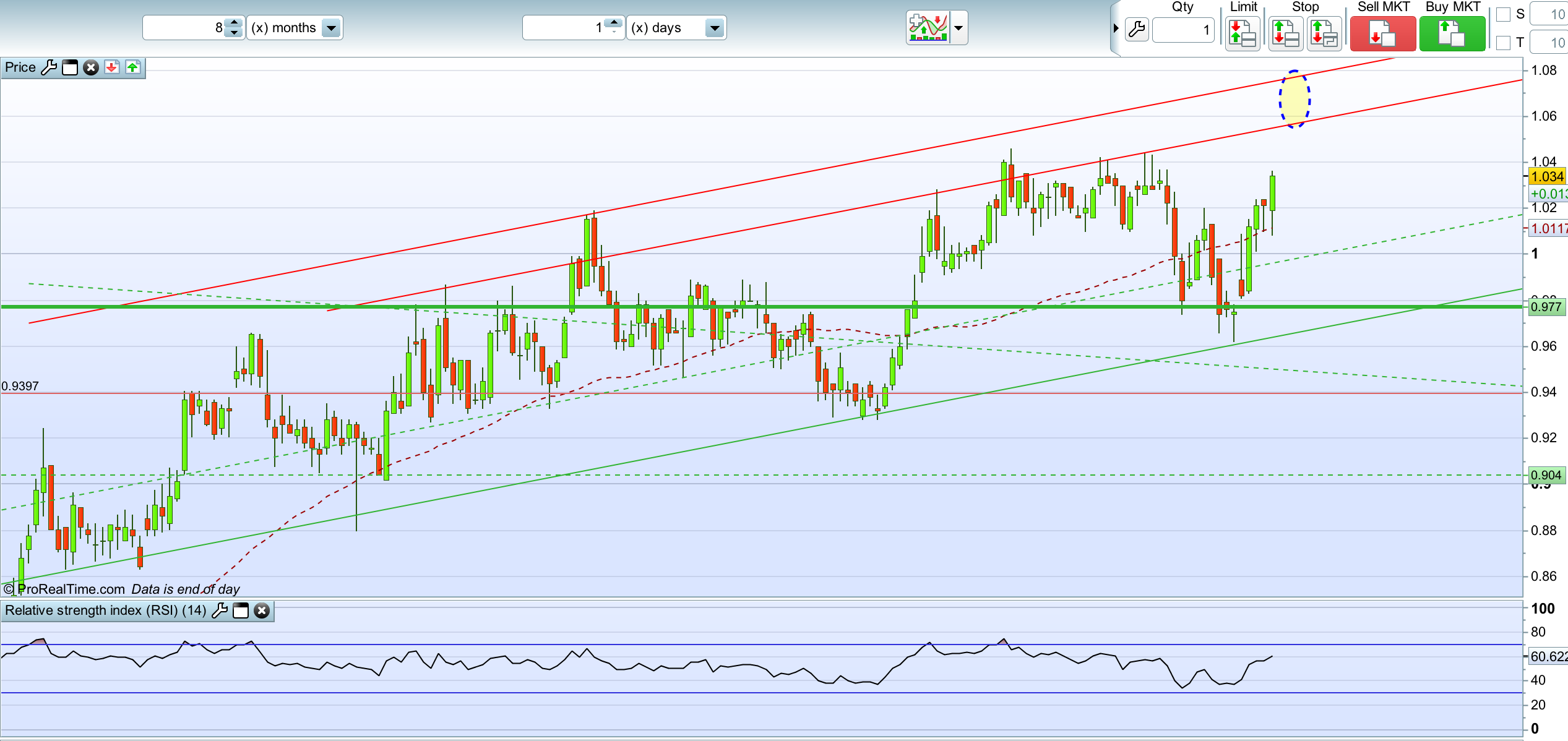
Task: Click the second Stop order icon
Action: 1324,34
